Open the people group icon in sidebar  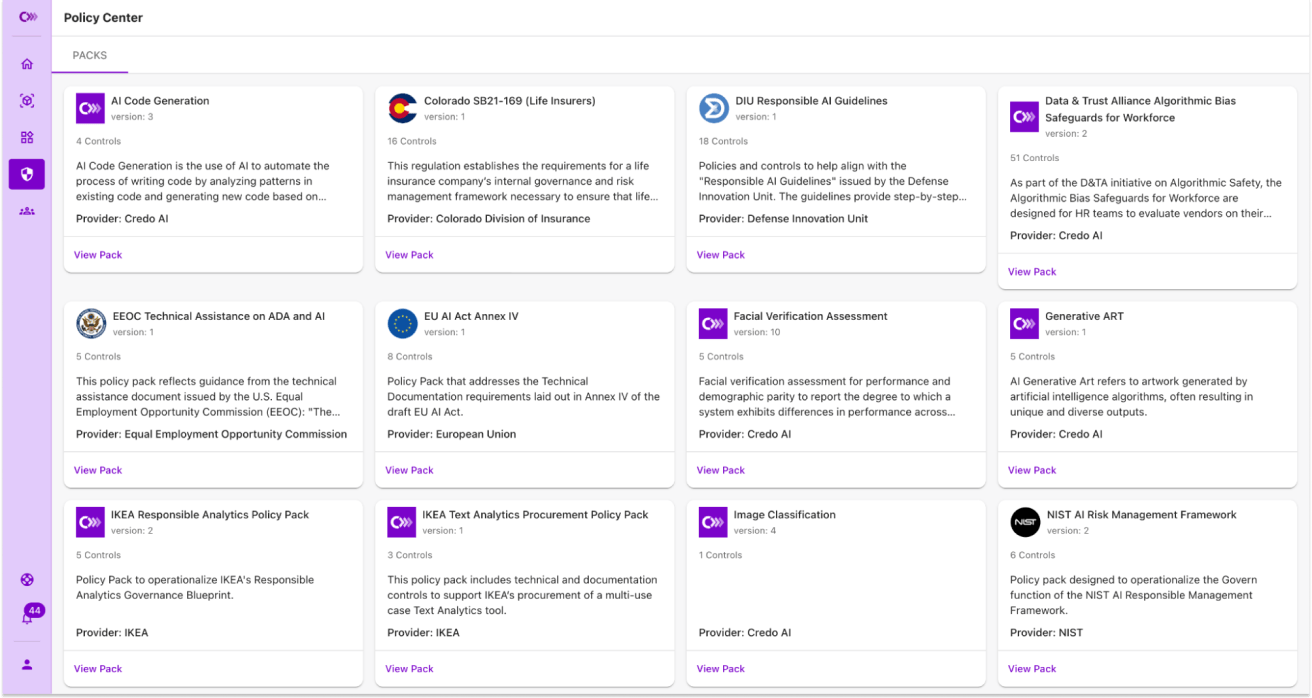coord(27,211)
